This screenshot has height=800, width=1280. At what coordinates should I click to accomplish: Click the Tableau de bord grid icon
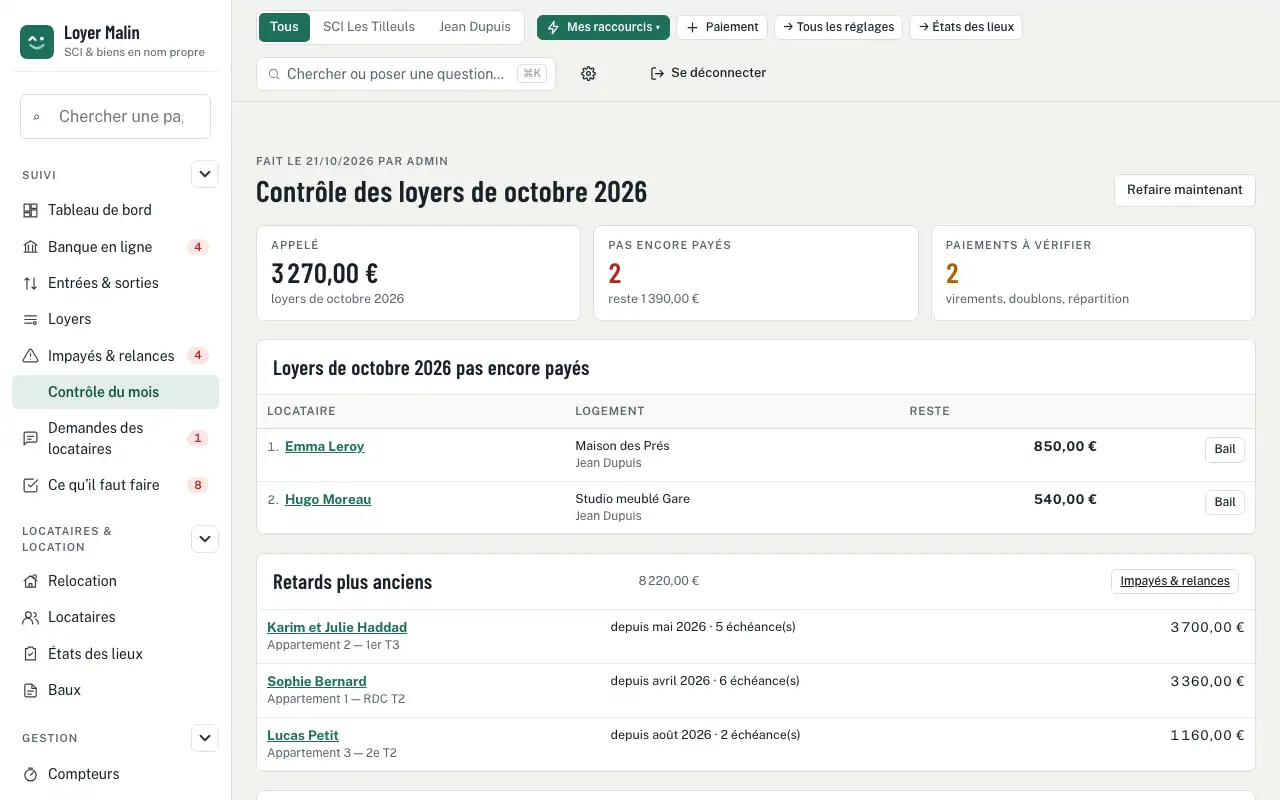(x=31, y=210)
